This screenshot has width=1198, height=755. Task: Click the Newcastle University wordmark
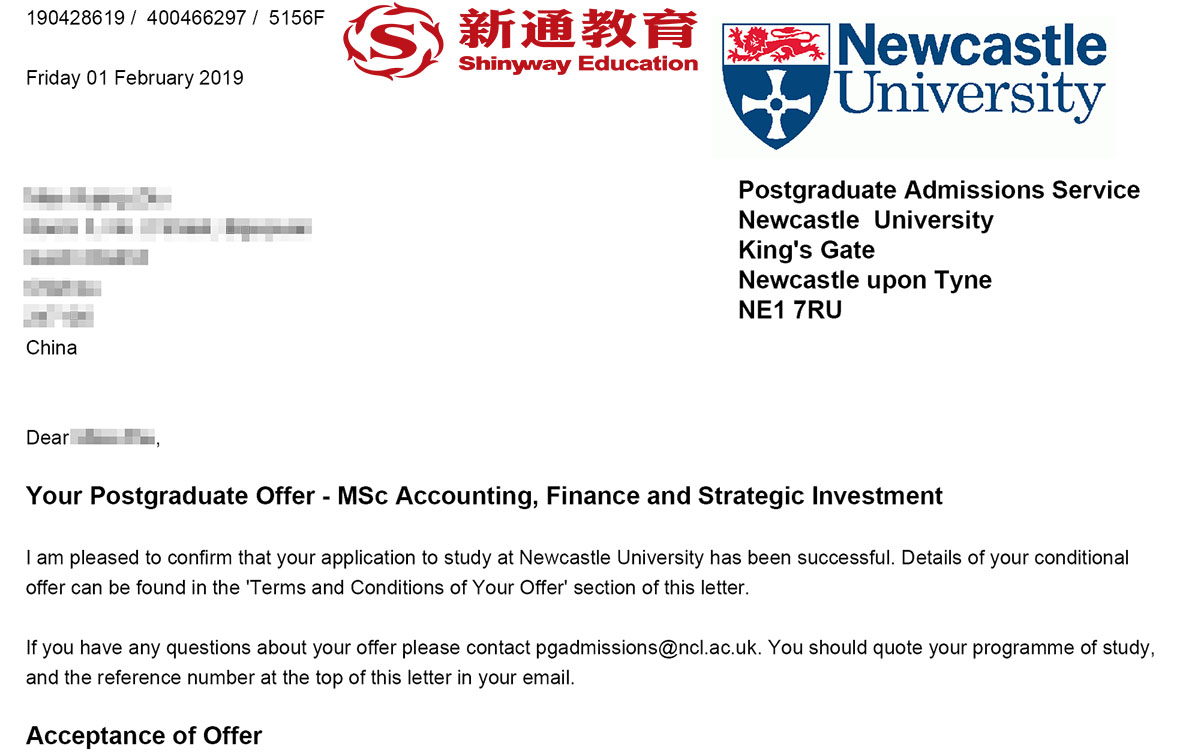point(970,70)
